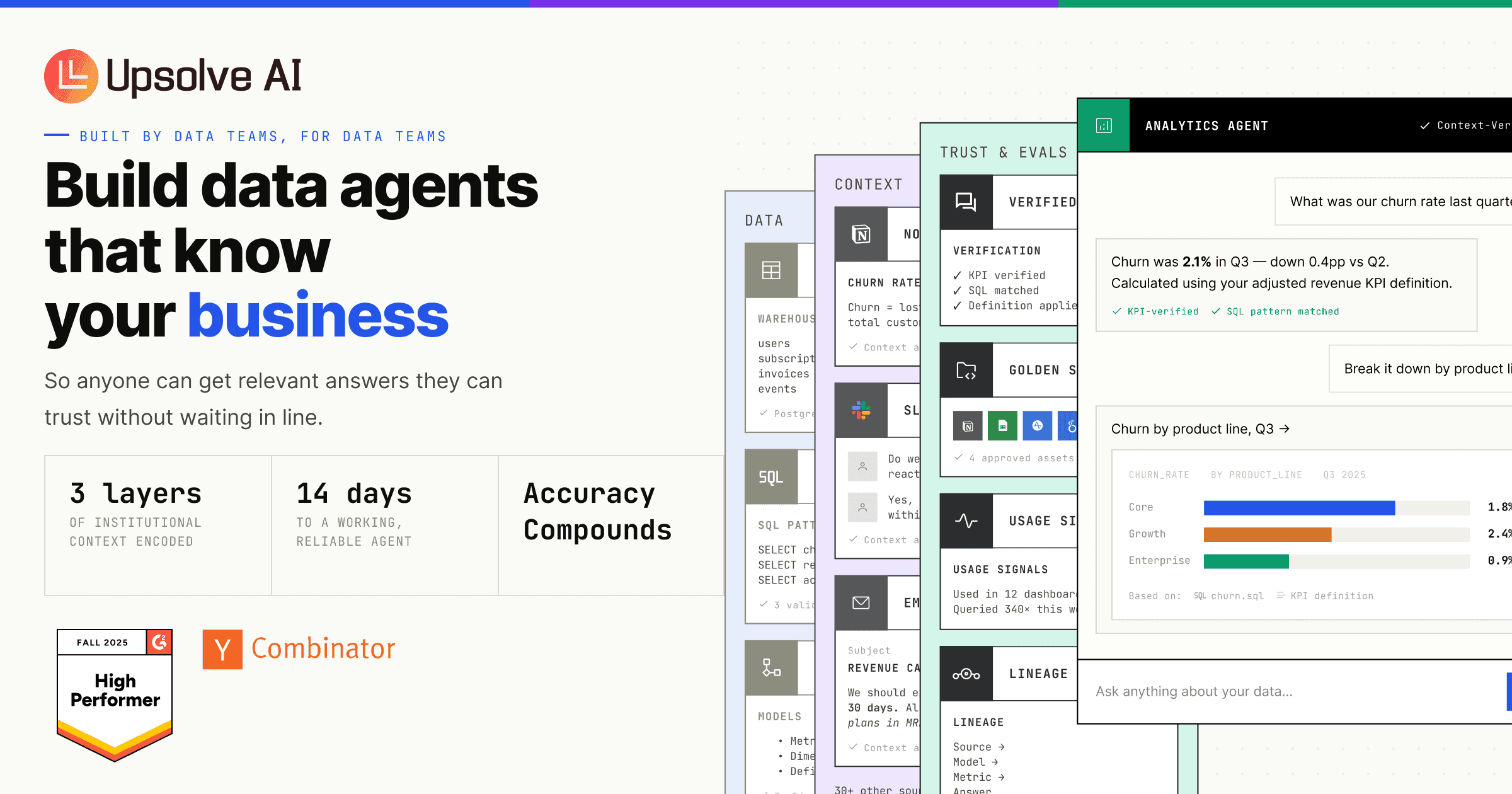Click the 'Q3 2025' chart label
Image resolution: width=1512 pixels, height=794 pixels.
1344,475
